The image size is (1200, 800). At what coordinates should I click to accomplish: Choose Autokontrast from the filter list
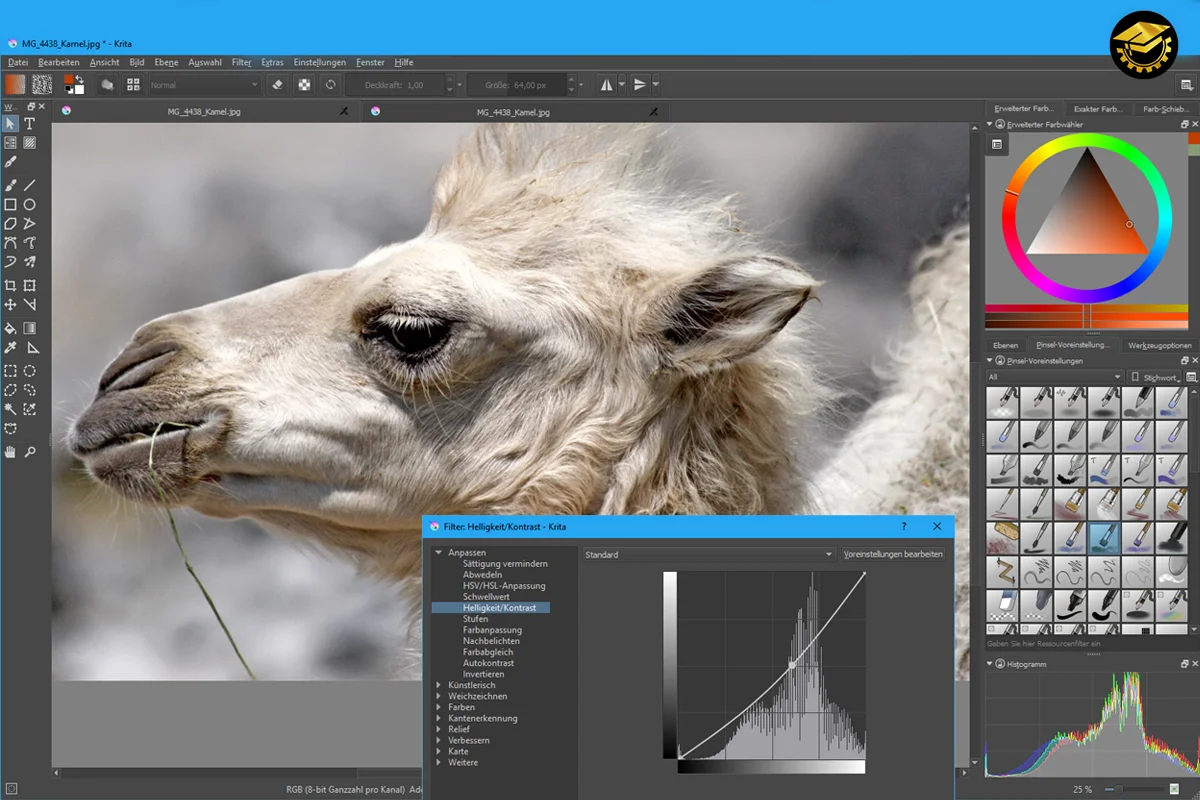pos(489,663)
